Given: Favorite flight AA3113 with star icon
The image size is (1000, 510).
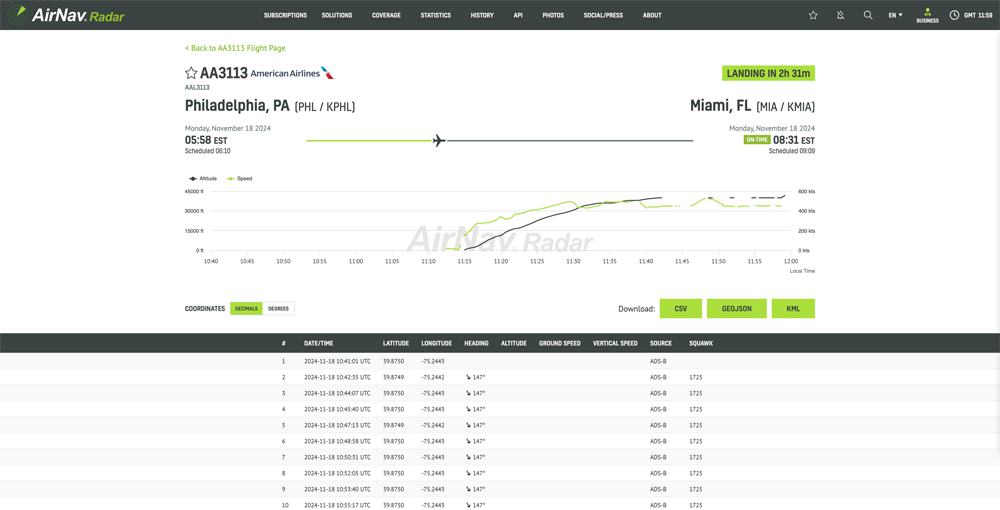Looking at the screenshot, I should [x=191, y=73].
